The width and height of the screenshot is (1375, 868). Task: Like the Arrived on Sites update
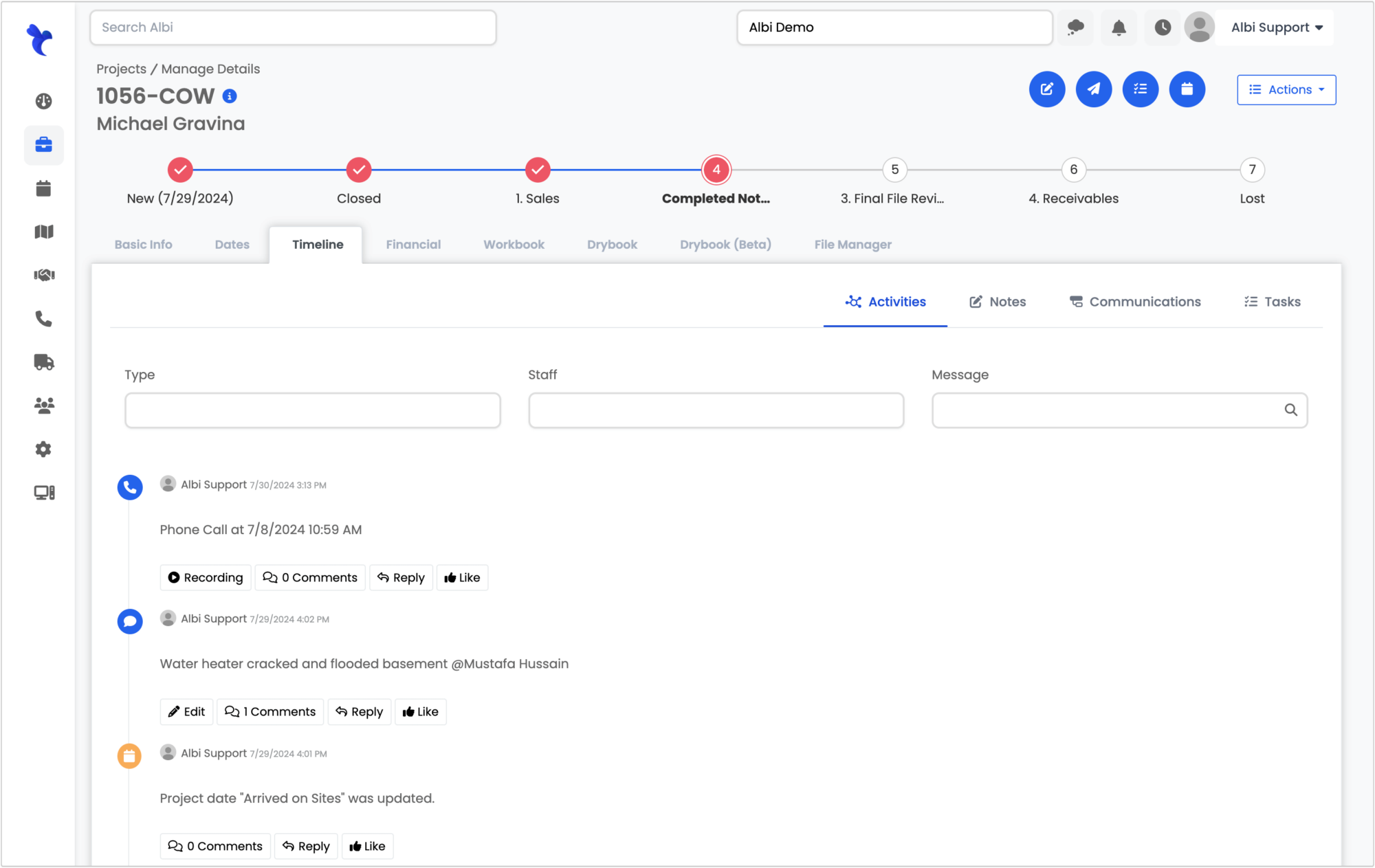pyautogui.click(x=367, y=846)
